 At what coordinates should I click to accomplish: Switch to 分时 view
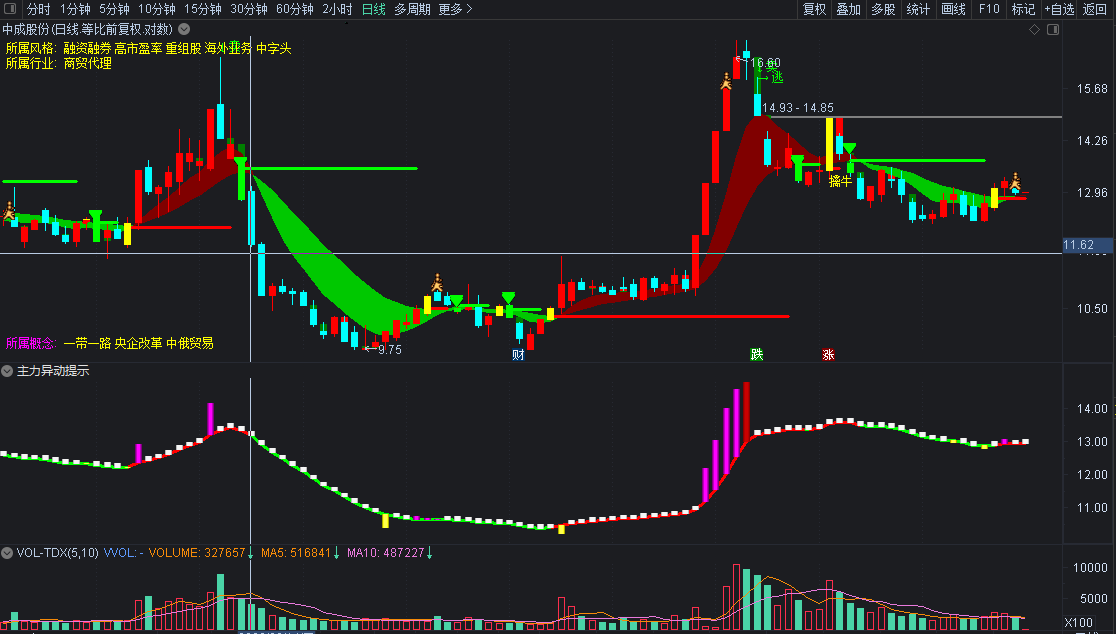[38, 9]
